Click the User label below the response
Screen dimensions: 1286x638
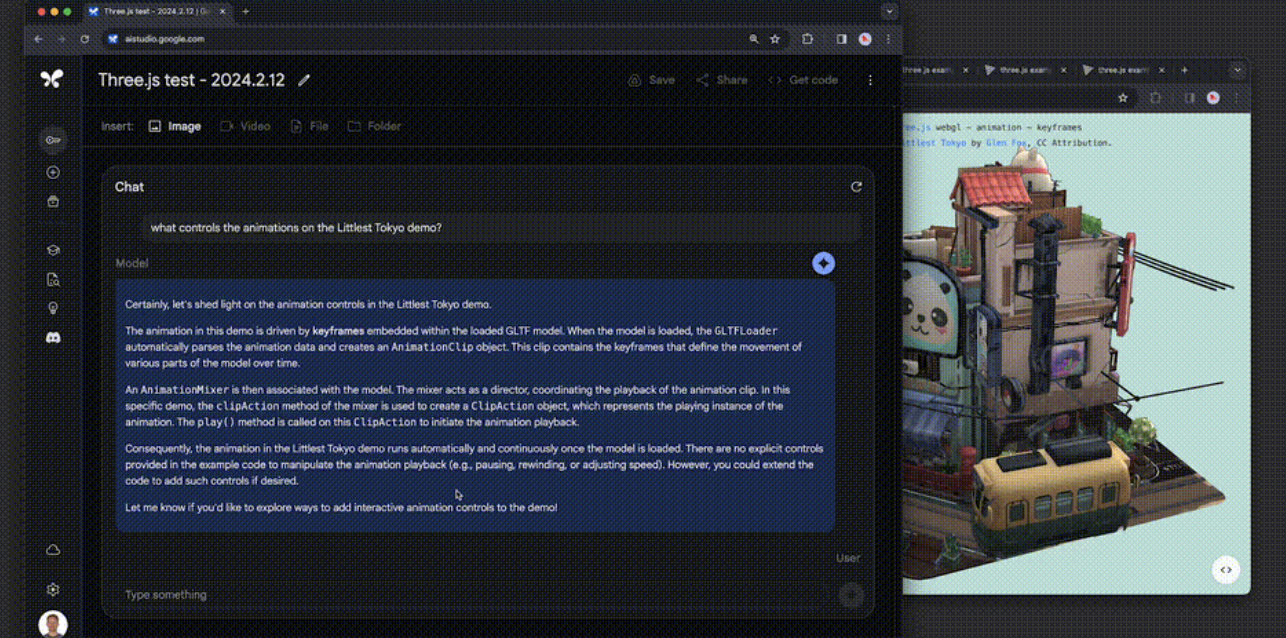[848, 558]
